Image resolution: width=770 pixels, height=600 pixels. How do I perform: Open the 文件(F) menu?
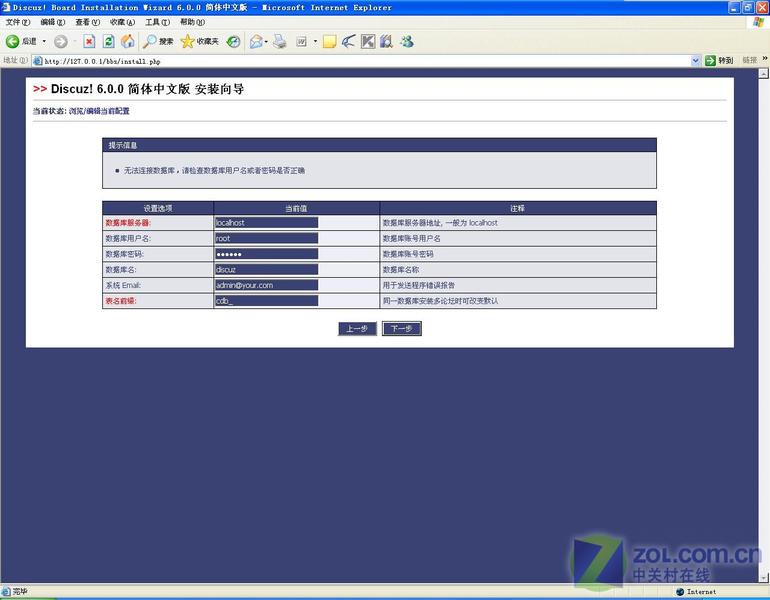[18, 22]
